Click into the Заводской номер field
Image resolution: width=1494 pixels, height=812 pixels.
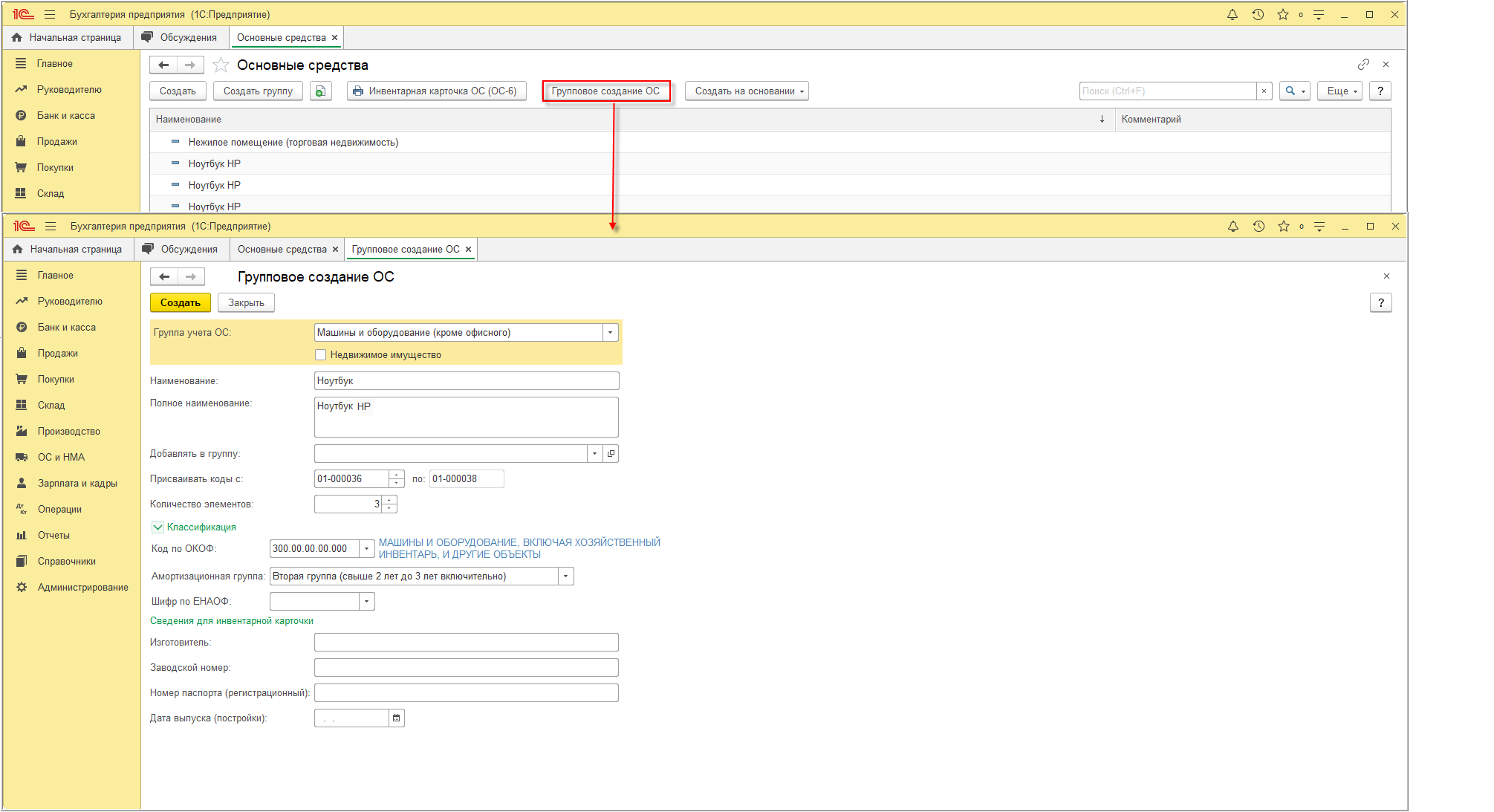[466, 668]
